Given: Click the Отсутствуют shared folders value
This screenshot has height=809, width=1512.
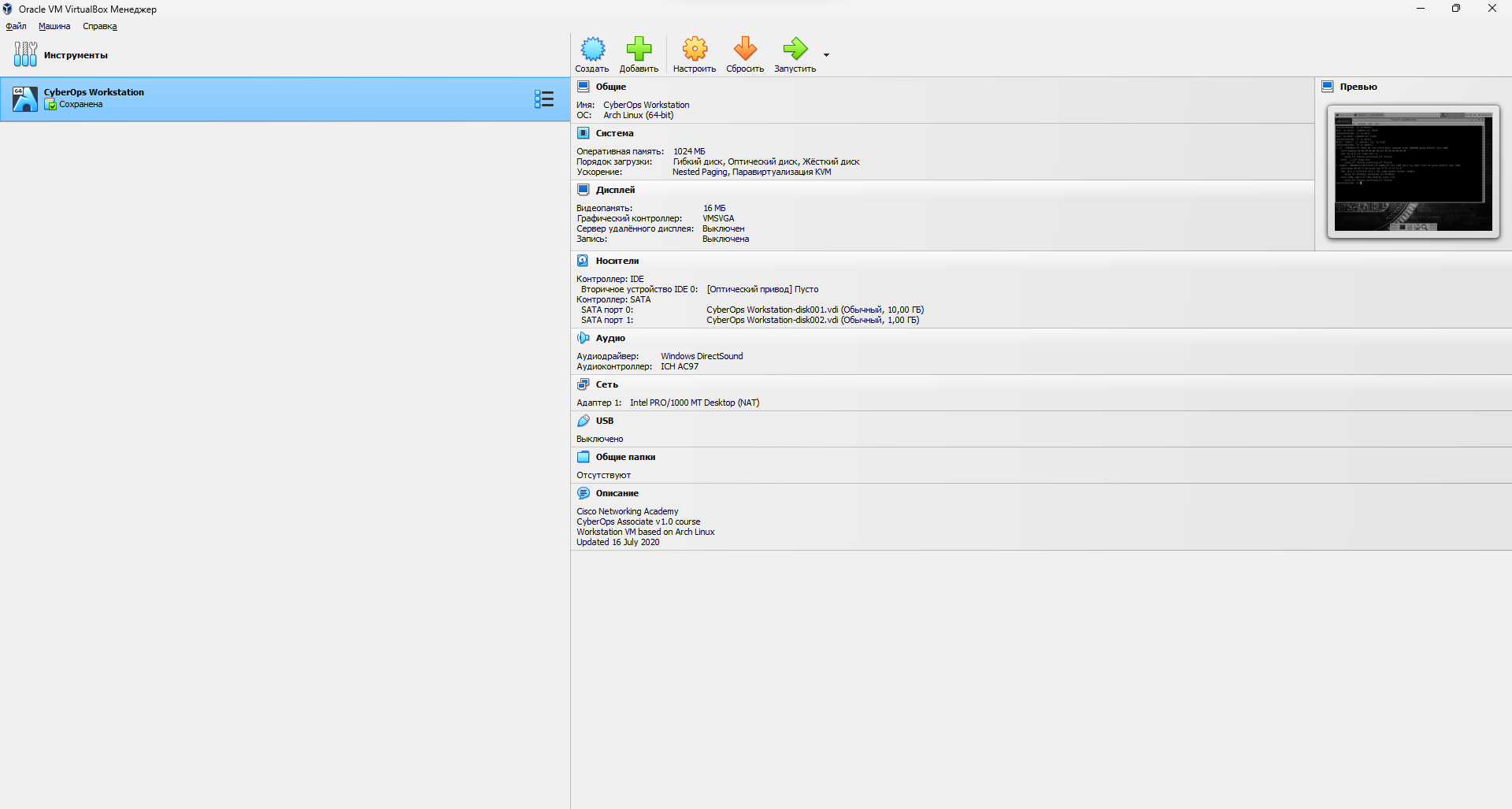Looking at the screenshot, I should tap(603, 475).
